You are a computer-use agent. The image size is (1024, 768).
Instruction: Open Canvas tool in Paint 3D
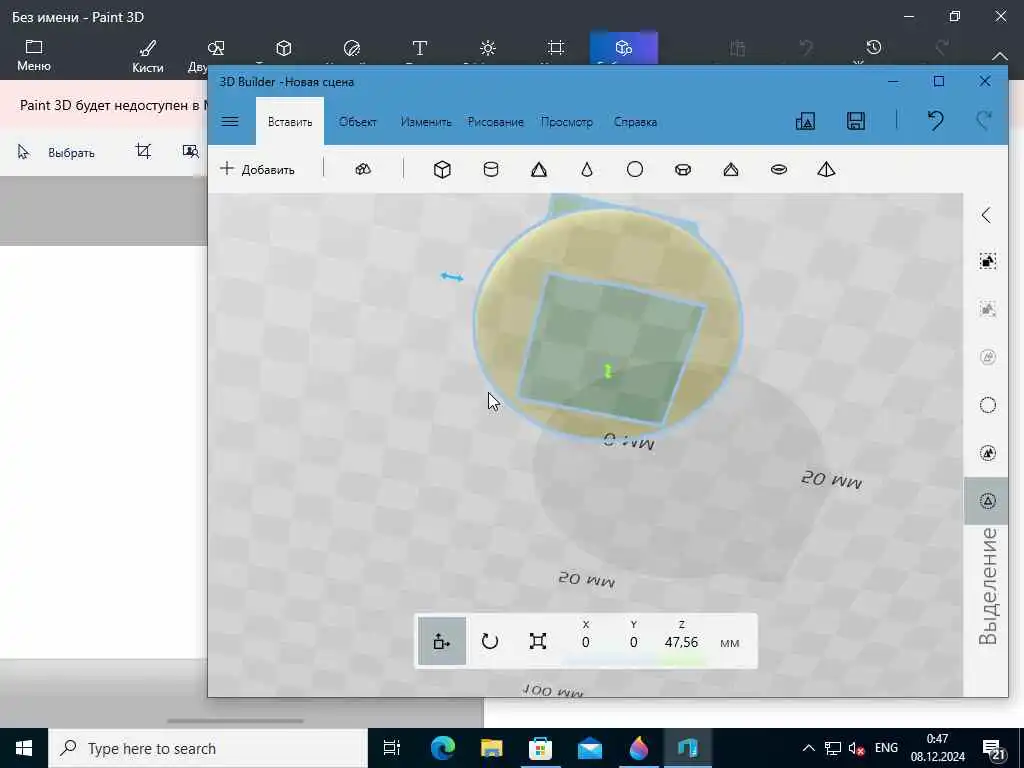tap(556, 48)
